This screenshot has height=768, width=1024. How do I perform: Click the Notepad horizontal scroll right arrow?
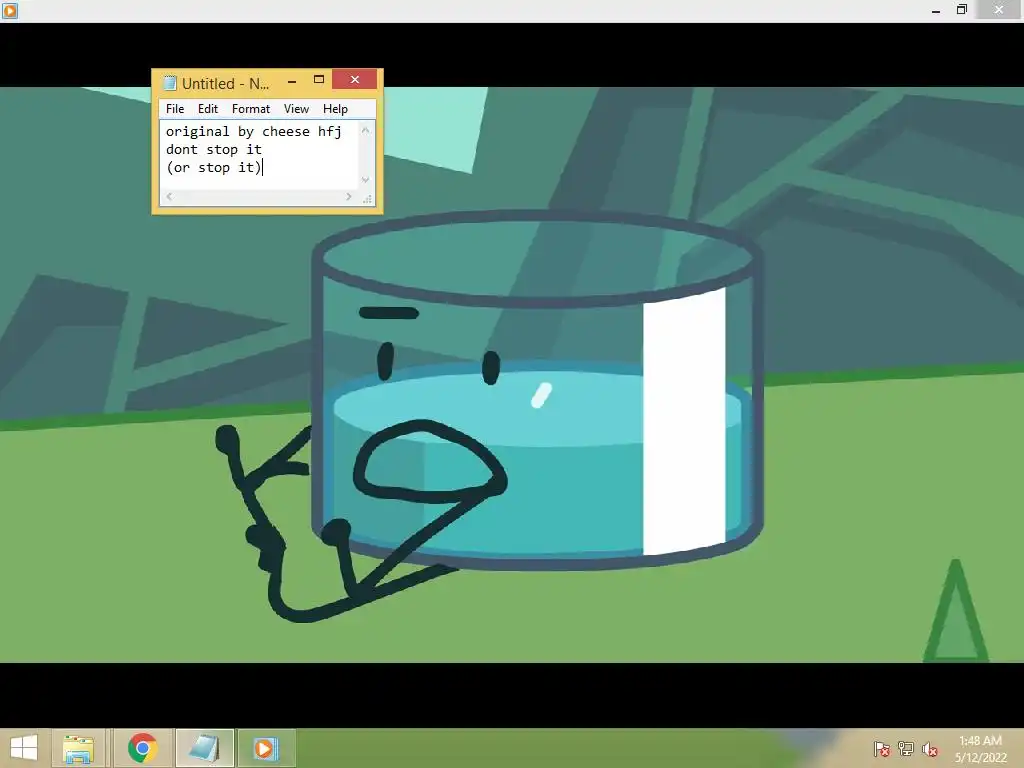click(349, 197)
